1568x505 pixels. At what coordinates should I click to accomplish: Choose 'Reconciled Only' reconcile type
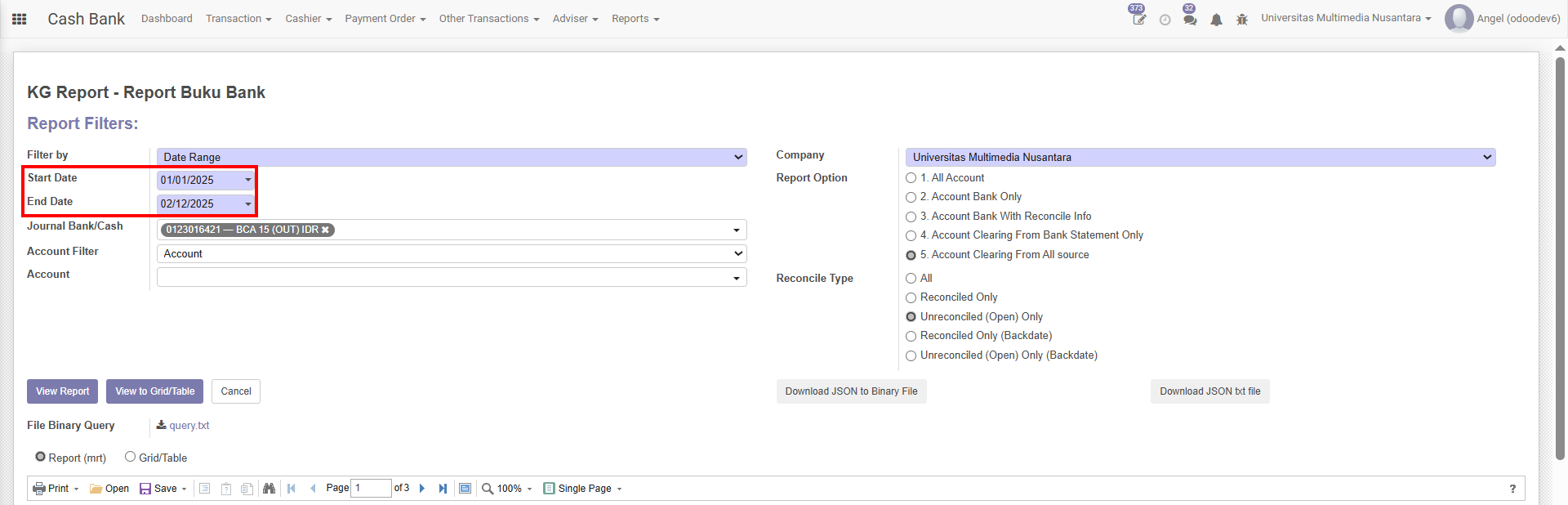click(x=911, y=297)
